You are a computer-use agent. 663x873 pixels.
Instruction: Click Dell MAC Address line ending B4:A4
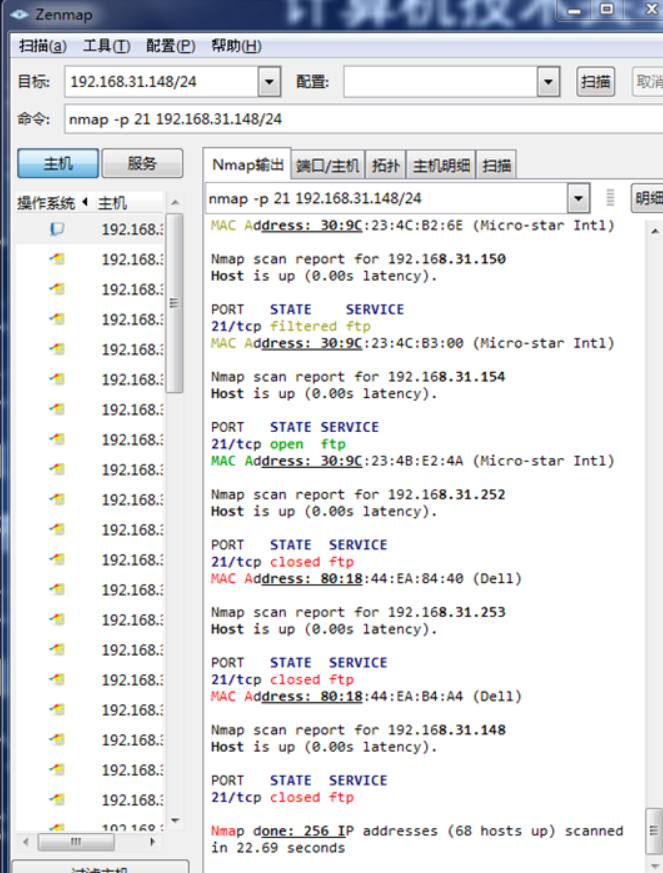[366, 697]
